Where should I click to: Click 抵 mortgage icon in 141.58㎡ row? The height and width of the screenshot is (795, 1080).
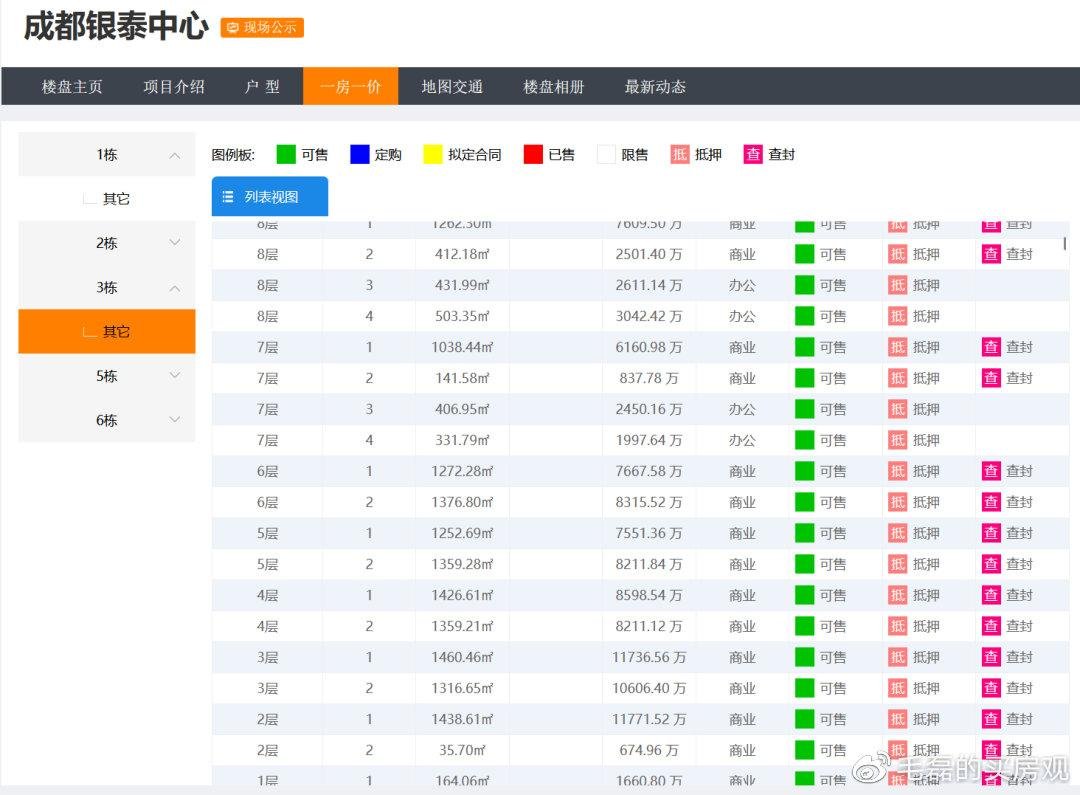[897, 378]
